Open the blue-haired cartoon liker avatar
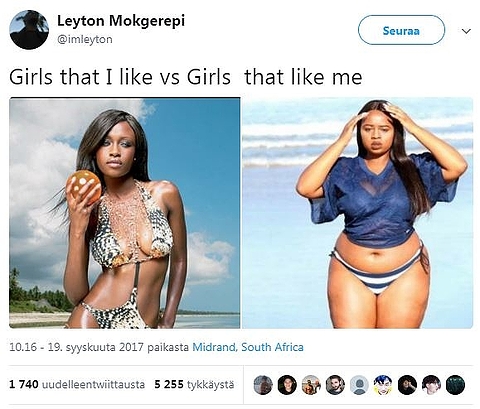 click(x=383, y=385)
